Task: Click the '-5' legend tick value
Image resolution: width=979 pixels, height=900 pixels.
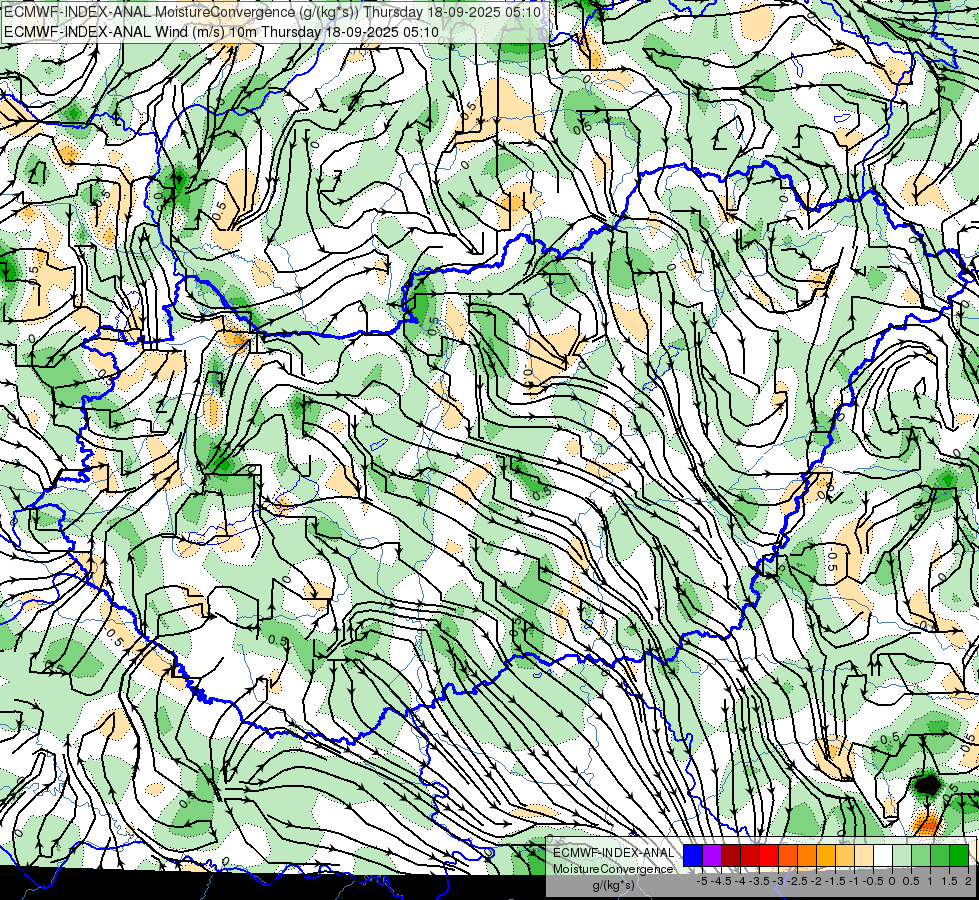Action: (702, 881)
